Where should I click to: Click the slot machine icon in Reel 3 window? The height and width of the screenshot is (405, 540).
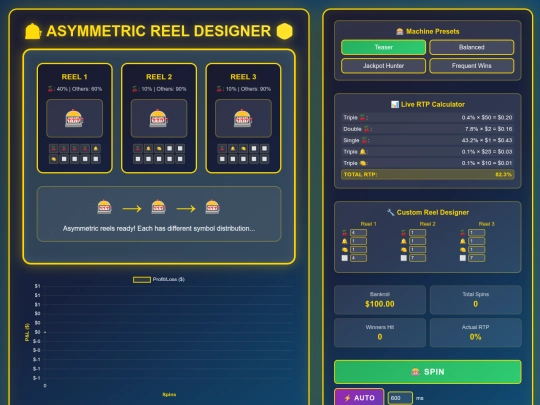[x=243, y=118]
